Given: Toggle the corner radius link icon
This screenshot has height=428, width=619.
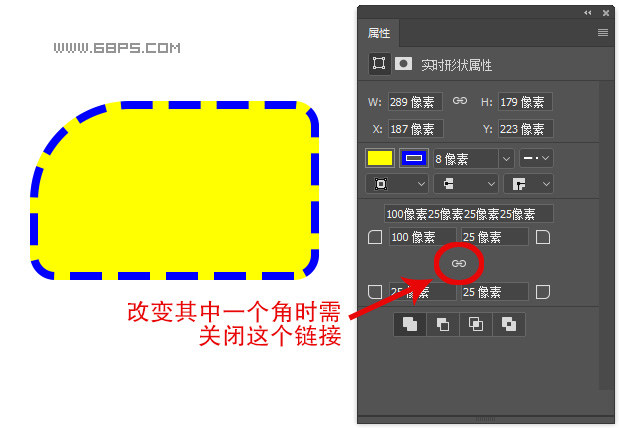Looking at the screenshot, I should click(459, 263).
